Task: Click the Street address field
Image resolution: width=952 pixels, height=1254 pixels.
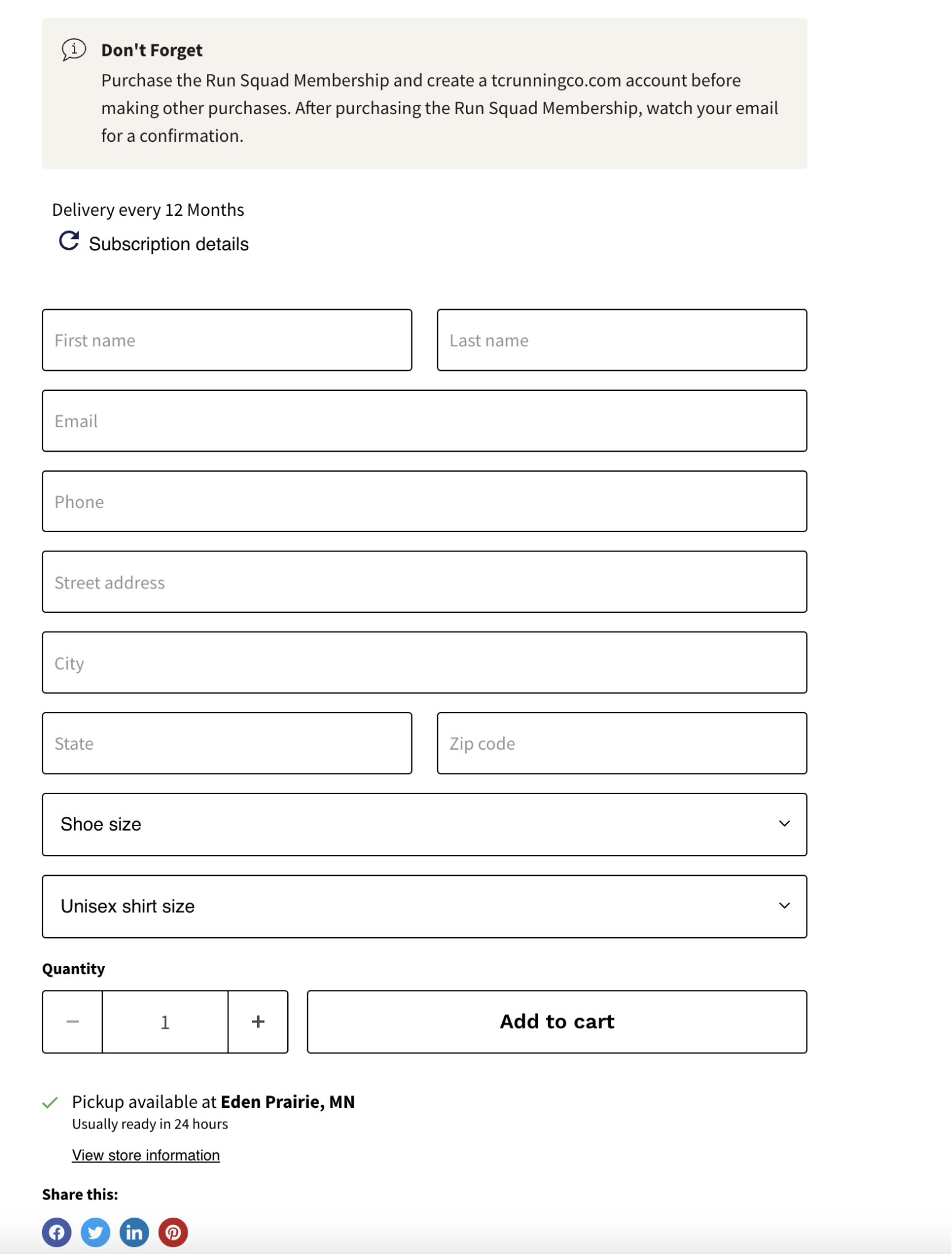Action: [x=424, y=582]
